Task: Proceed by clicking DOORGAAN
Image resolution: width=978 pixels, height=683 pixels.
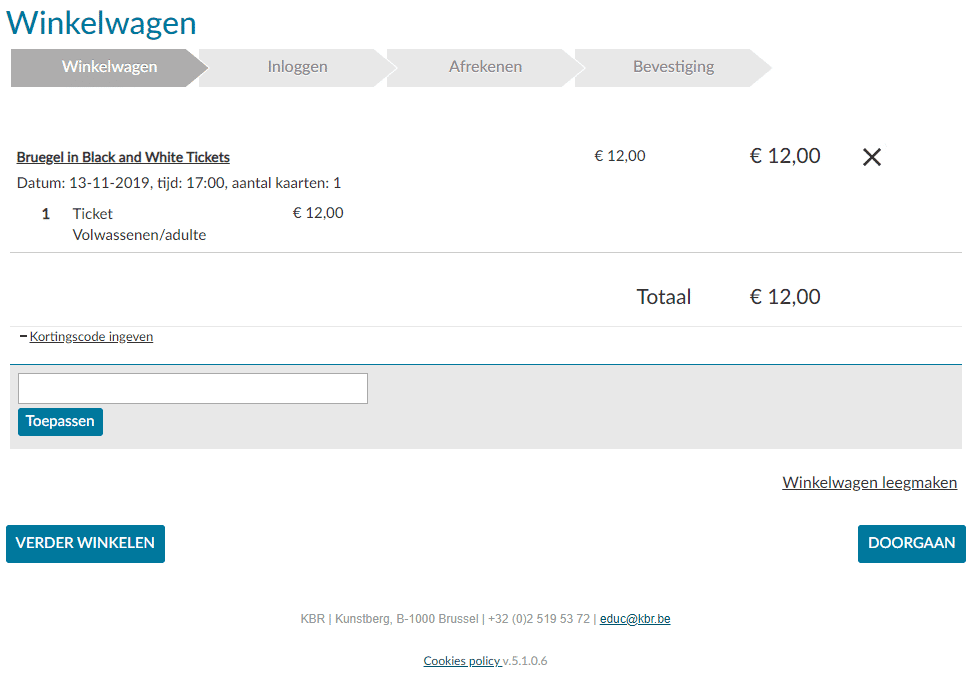Action: (911, 544)
